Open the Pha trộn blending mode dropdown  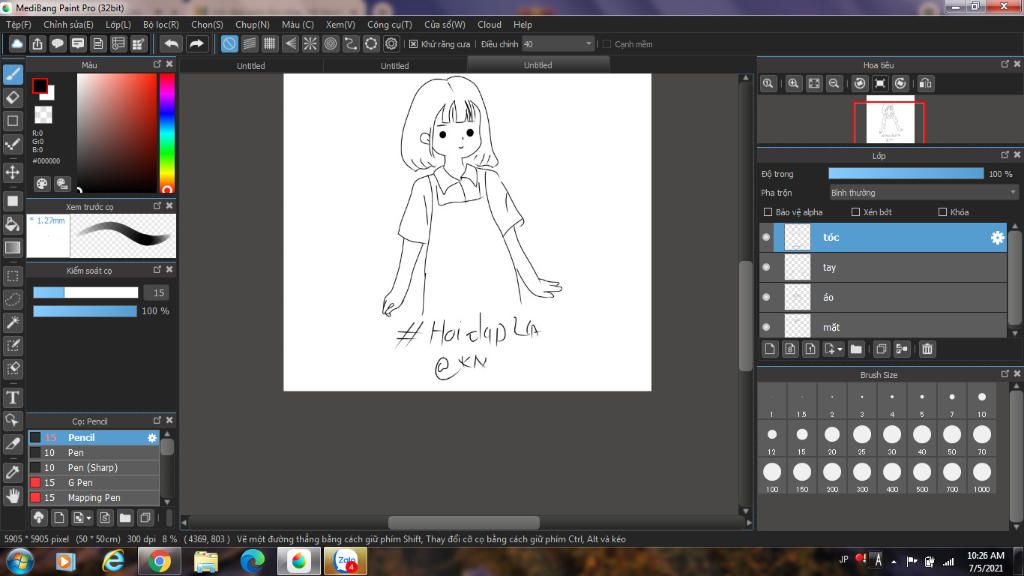(923, 193)
